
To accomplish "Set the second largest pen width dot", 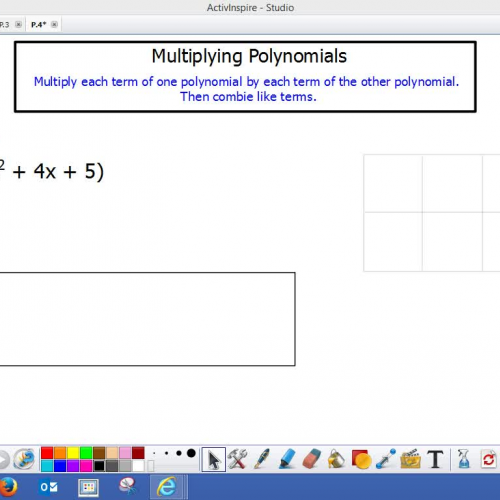I will pyautogui.click(x=179, y=453).
